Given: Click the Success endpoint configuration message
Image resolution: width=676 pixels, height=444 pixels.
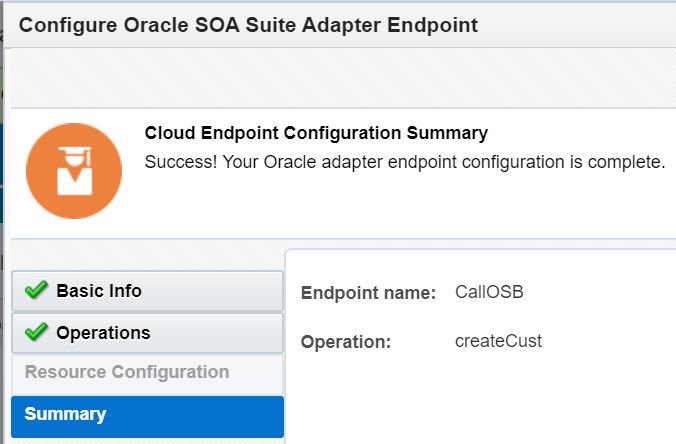Looking at the screenshot, I should tap(405, 161).
